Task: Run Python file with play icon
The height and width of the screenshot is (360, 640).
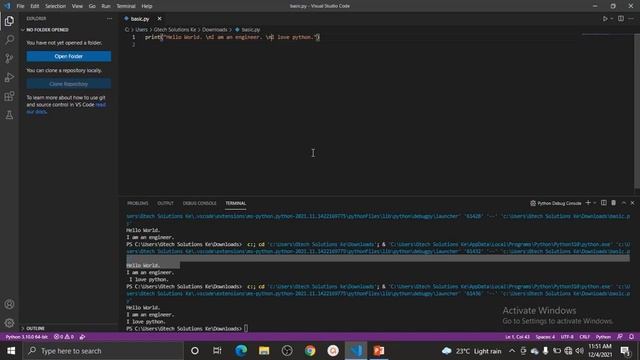Action: (x=605, y=19)
